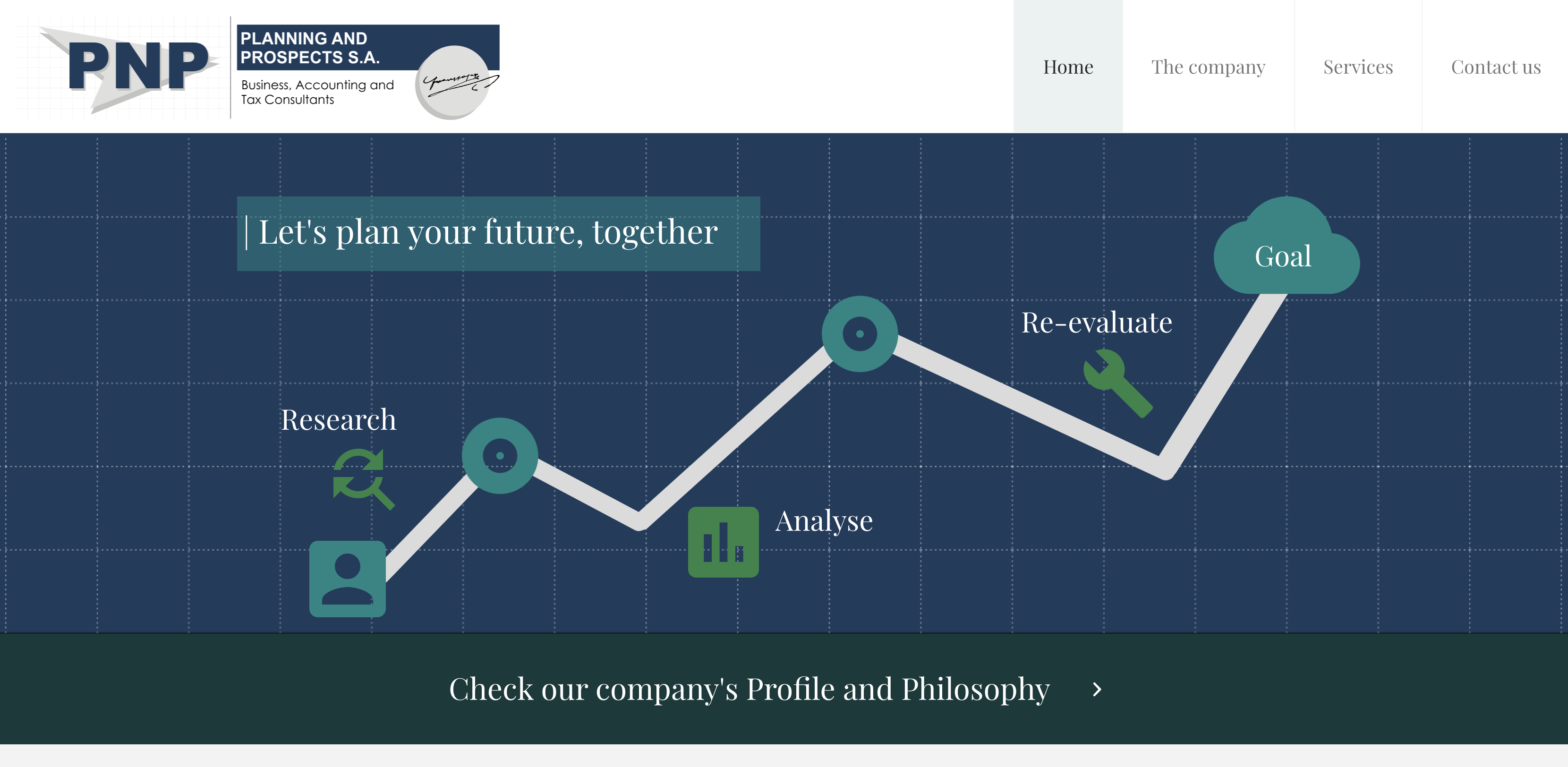Click the Goal text inside the cloud
1568x767 pixels.
(x=1283, y=257)
